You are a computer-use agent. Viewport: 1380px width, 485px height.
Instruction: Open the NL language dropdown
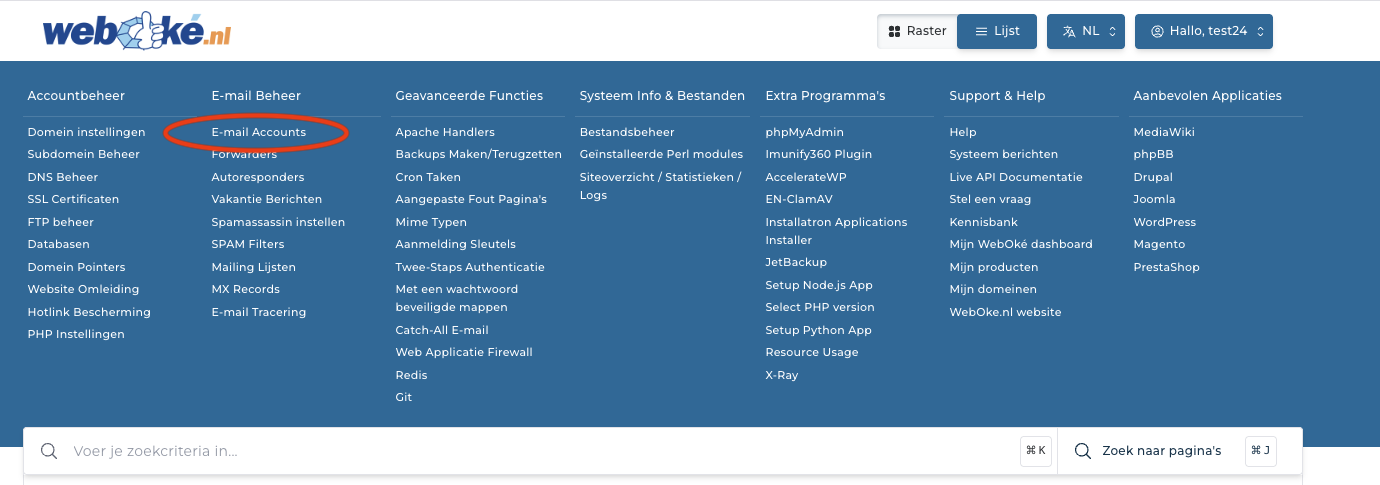tap(1086, 31)
